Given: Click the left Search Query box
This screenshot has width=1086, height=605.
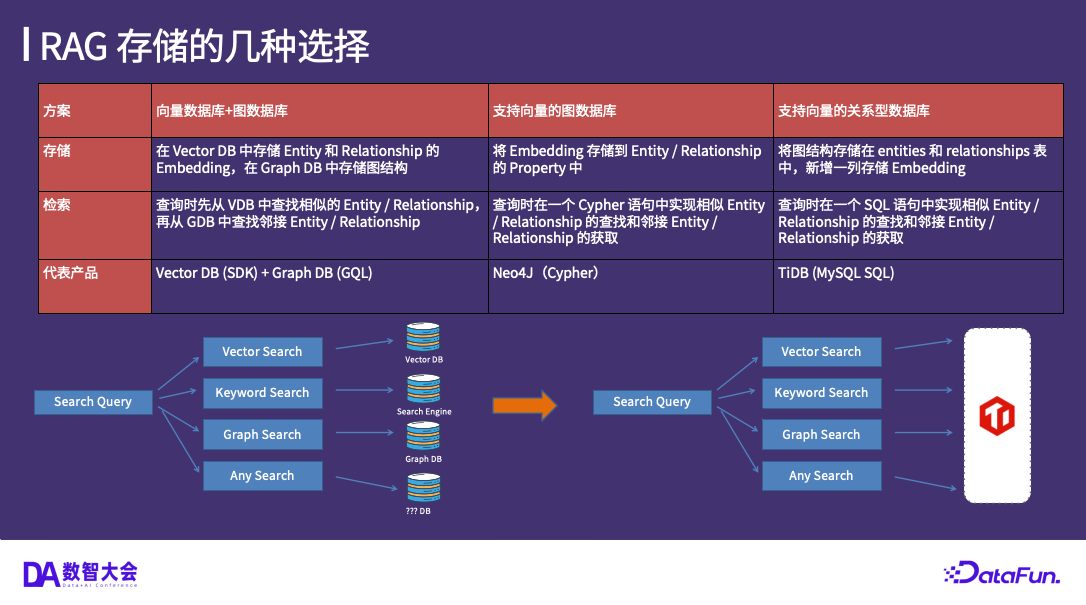Looking at the screenshot, I should (93, 402).
